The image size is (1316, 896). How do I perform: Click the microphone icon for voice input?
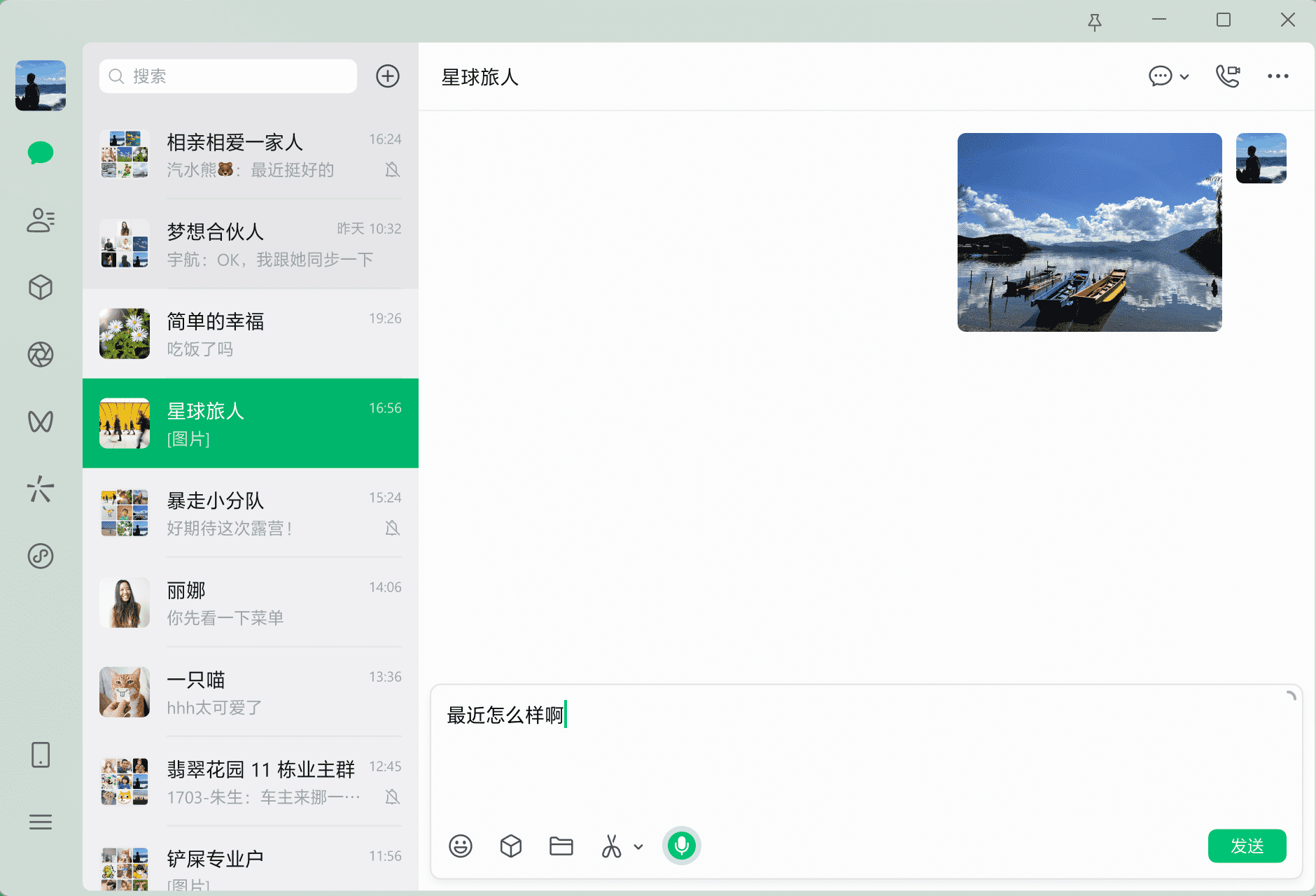[681, 846]
